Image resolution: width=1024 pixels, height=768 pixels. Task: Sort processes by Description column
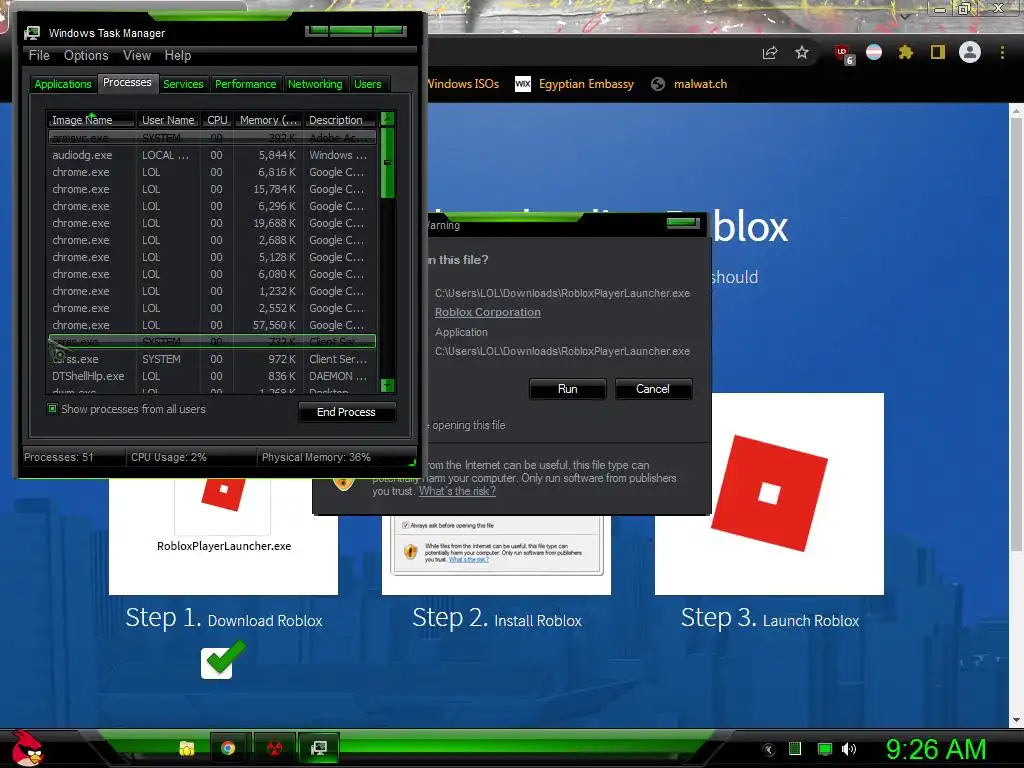(340, 120)
